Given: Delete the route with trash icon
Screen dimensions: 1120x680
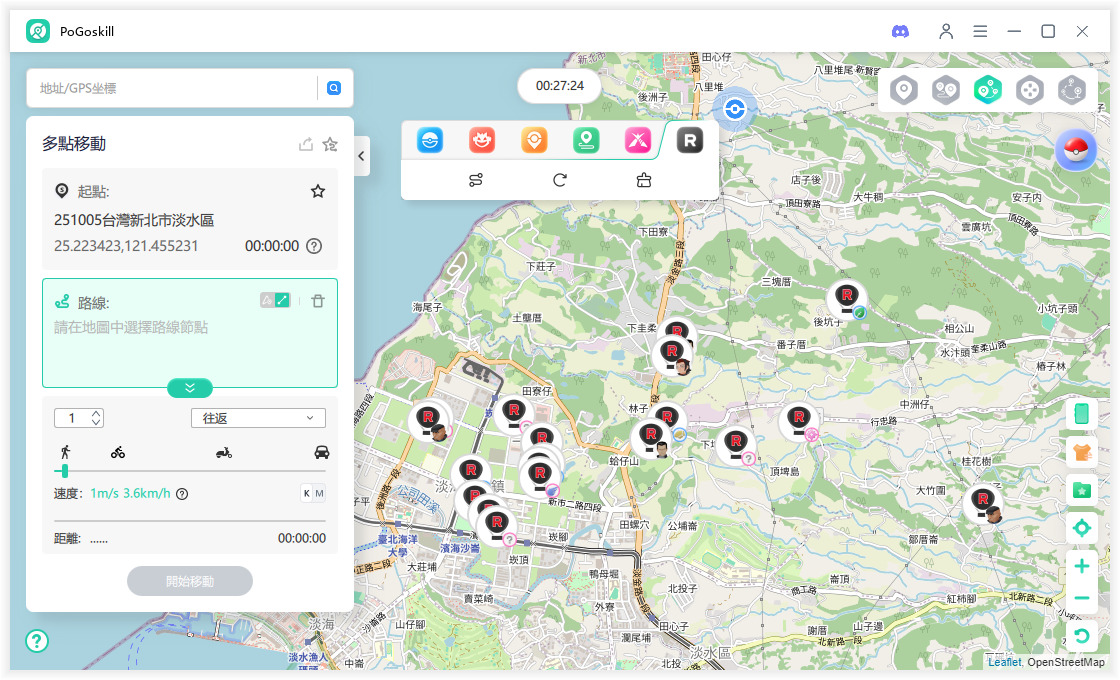Looking at the screenshot, I should 317,301.
